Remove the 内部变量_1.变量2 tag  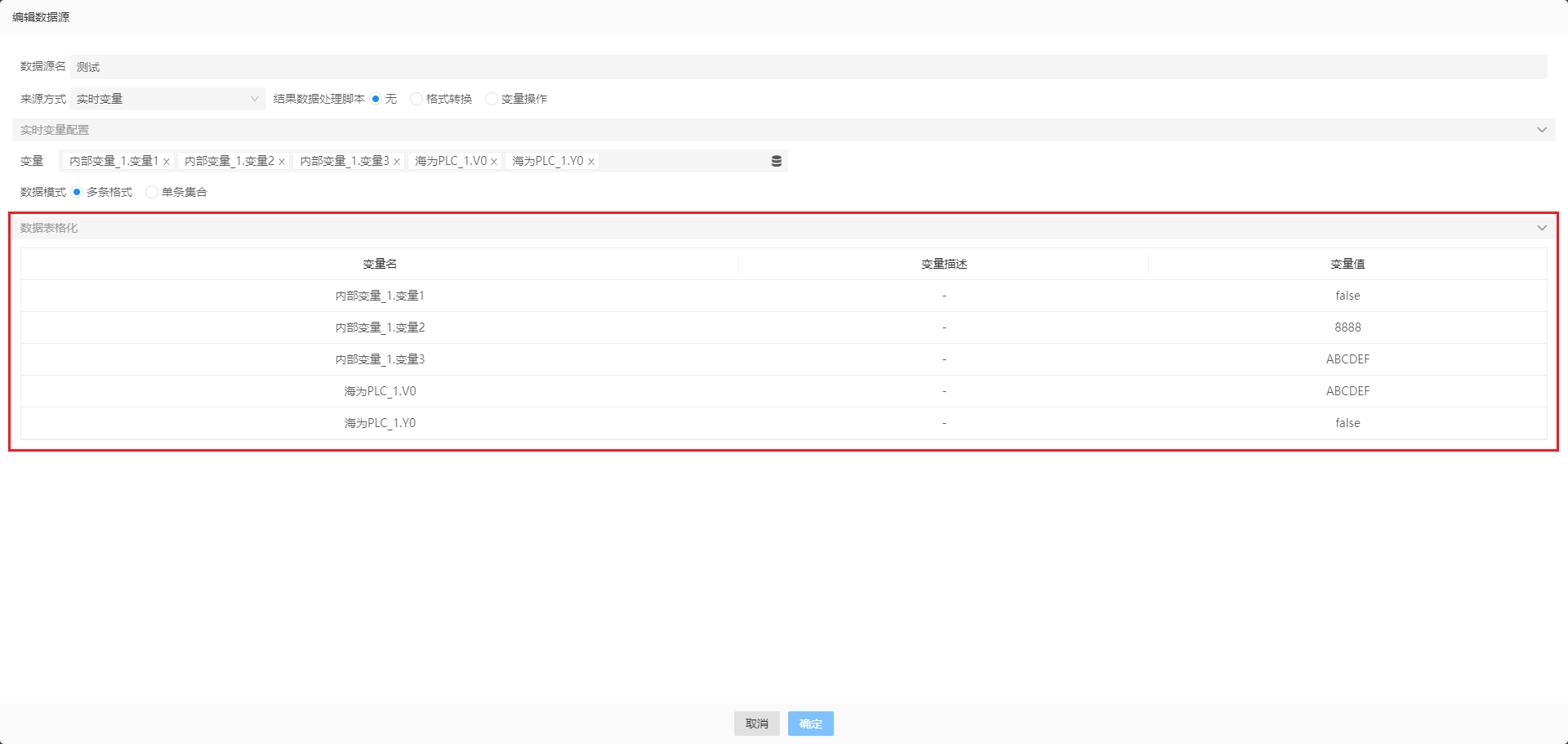tap(282, 162)
